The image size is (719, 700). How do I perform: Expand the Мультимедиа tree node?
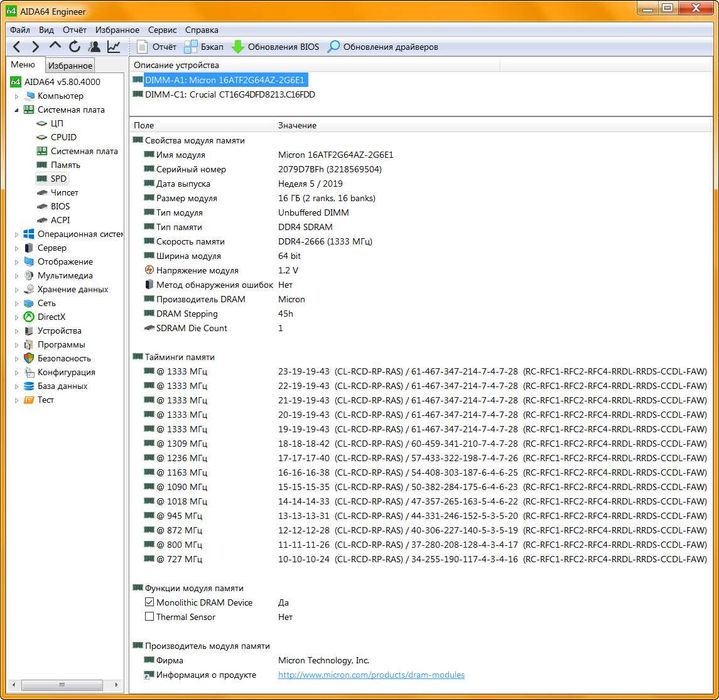17,276
